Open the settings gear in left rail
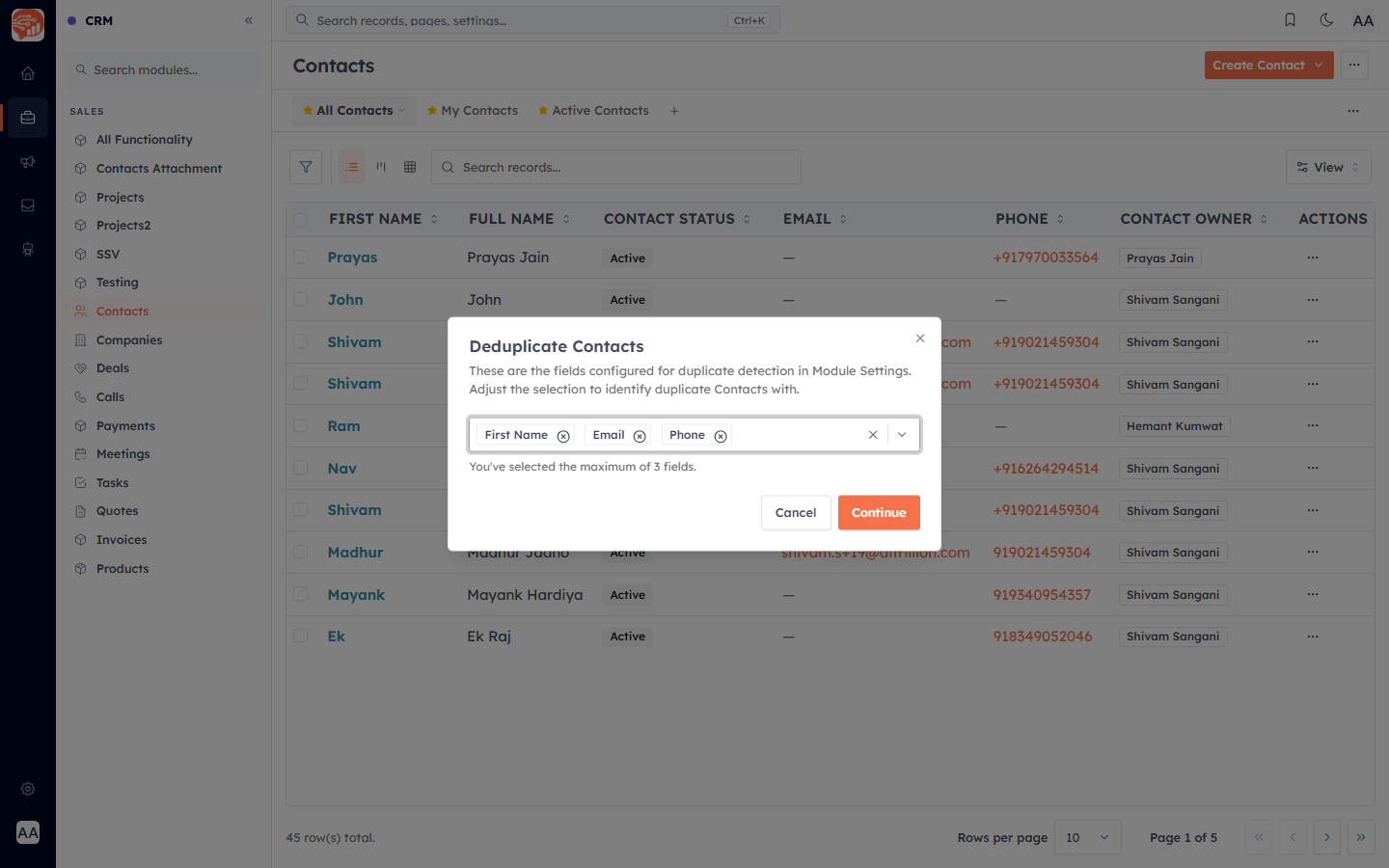Viewport: 1389px width, 868px height. [28, 789]
